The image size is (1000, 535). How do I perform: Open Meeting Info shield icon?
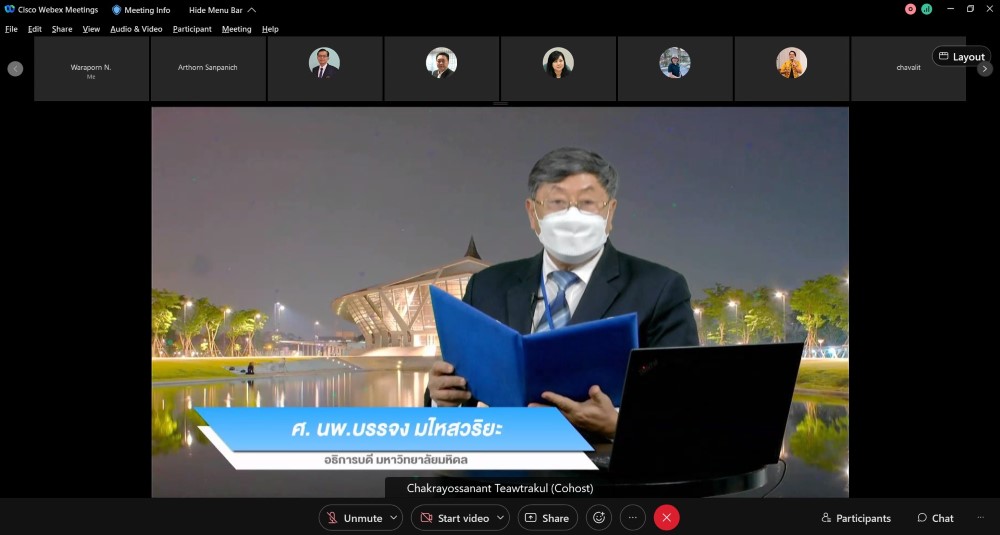117,10
